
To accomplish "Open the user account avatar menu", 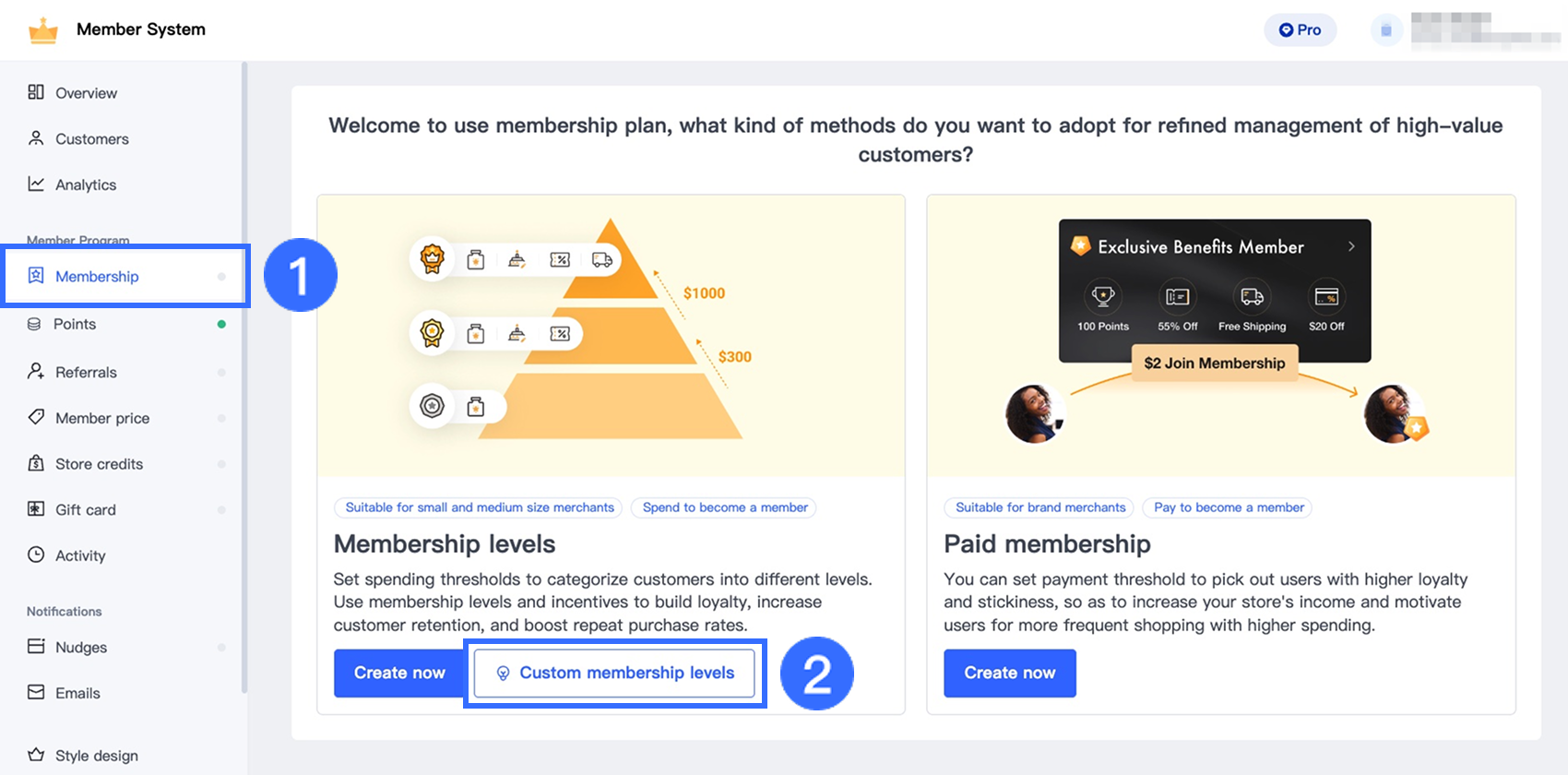I will coord(1385,30).
